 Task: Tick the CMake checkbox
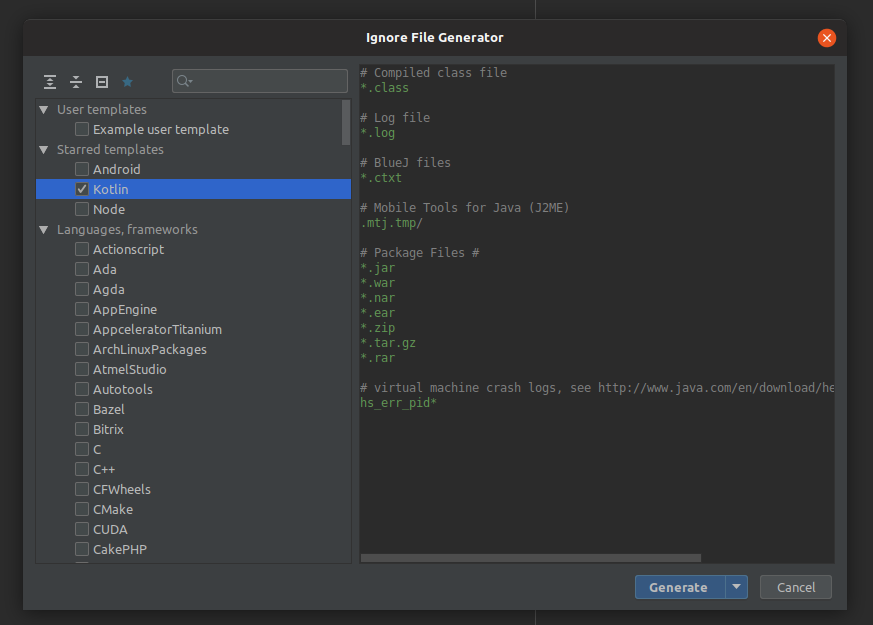[82, 509]
